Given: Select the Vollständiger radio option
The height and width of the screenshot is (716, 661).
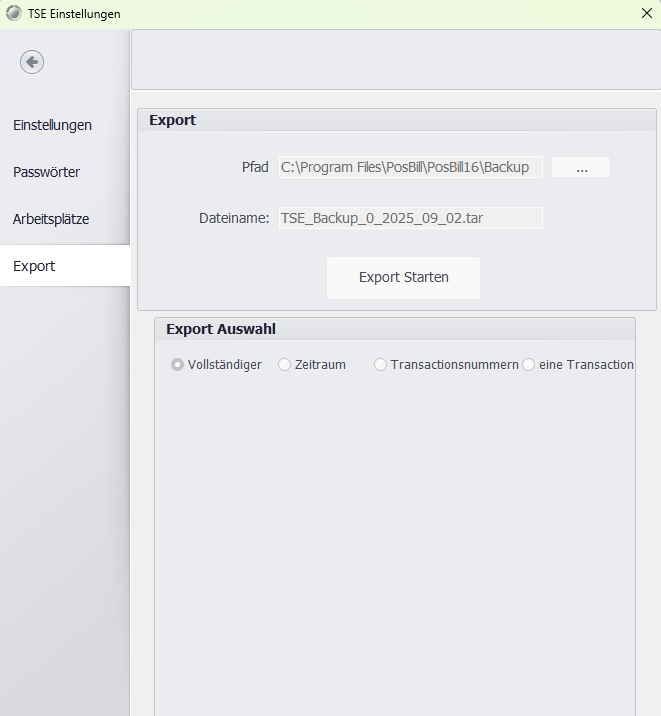Looking at the screenshot, I should coord(178,365).
